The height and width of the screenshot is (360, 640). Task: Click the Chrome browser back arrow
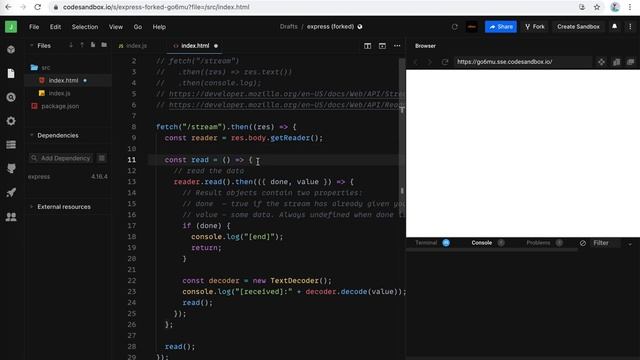pyautogui.click(x=8, y=7)
